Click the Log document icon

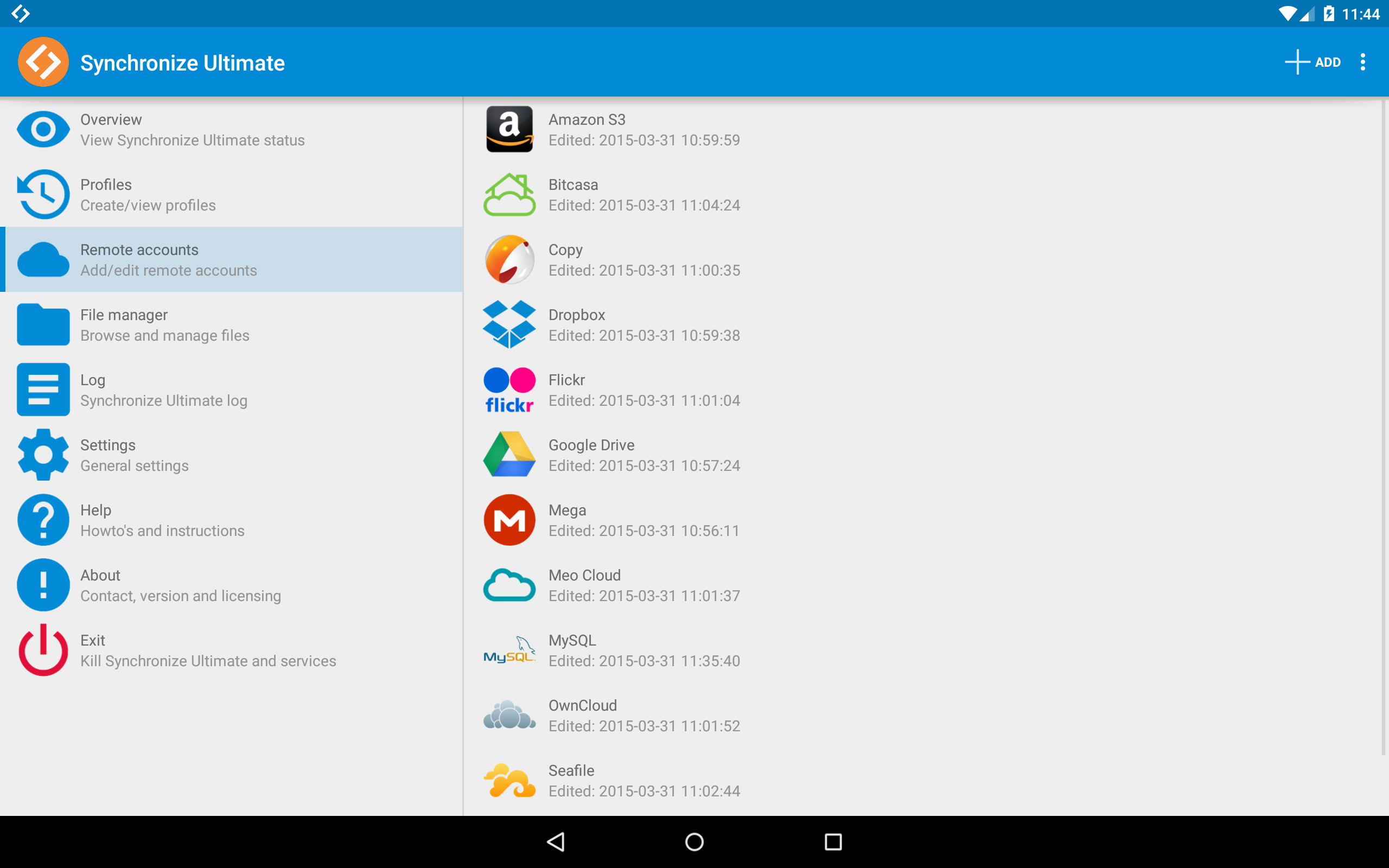pyautogui.click(x=43, y=389)
